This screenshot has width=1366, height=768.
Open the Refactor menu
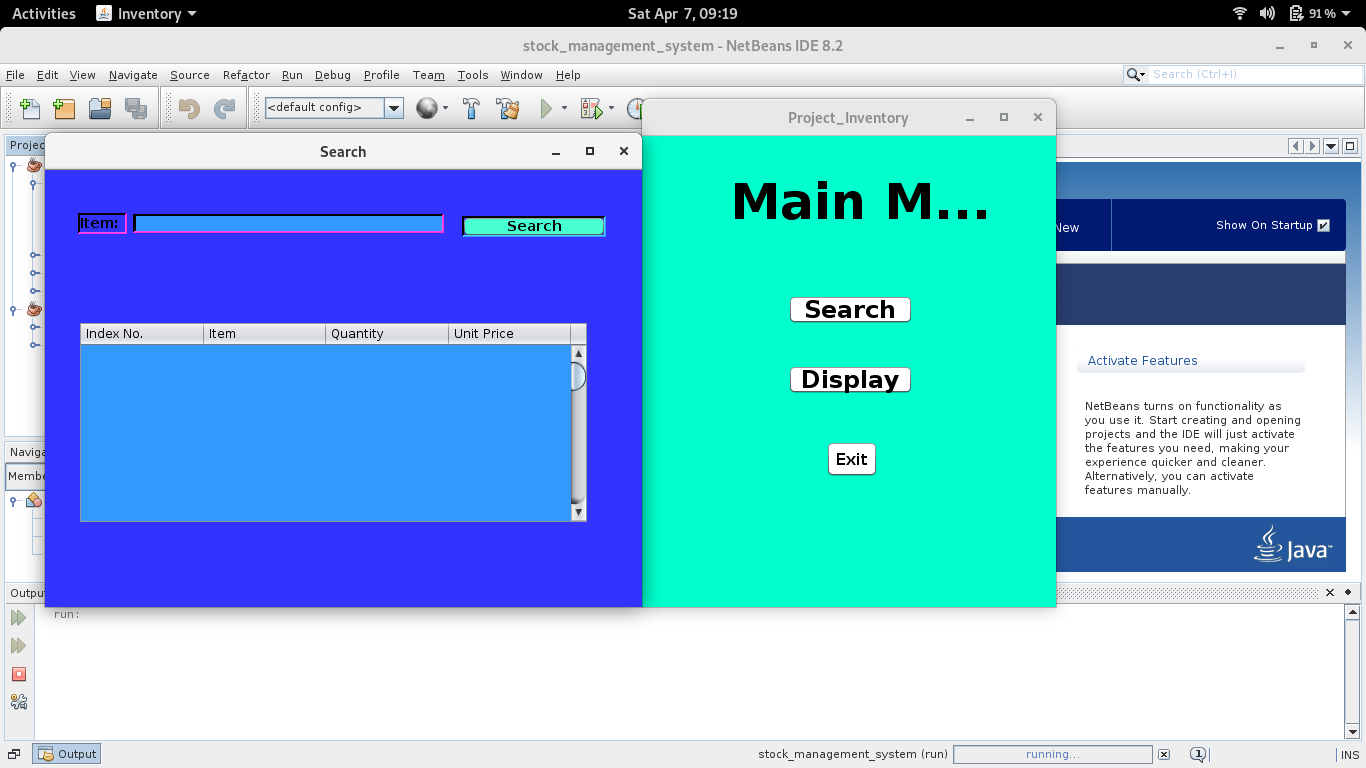246,75
